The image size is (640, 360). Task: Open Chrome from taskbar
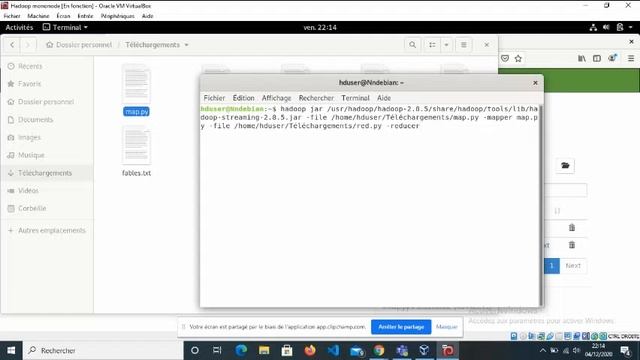point(379,350)
